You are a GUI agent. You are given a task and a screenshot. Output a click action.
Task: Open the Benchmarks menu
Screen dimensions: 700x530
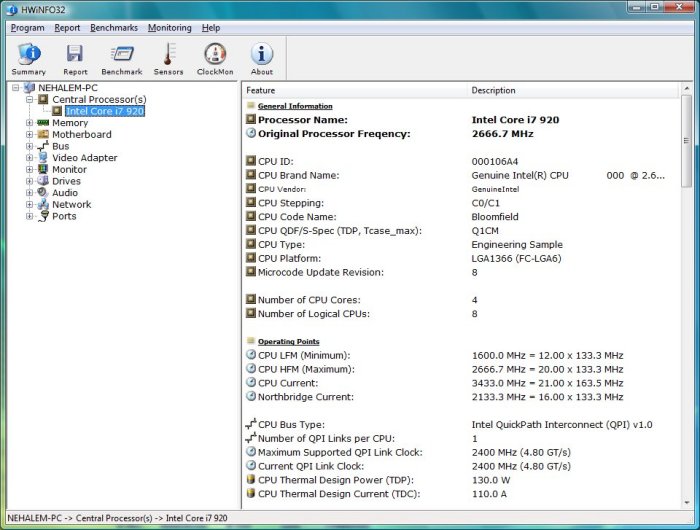click(114, 28)
